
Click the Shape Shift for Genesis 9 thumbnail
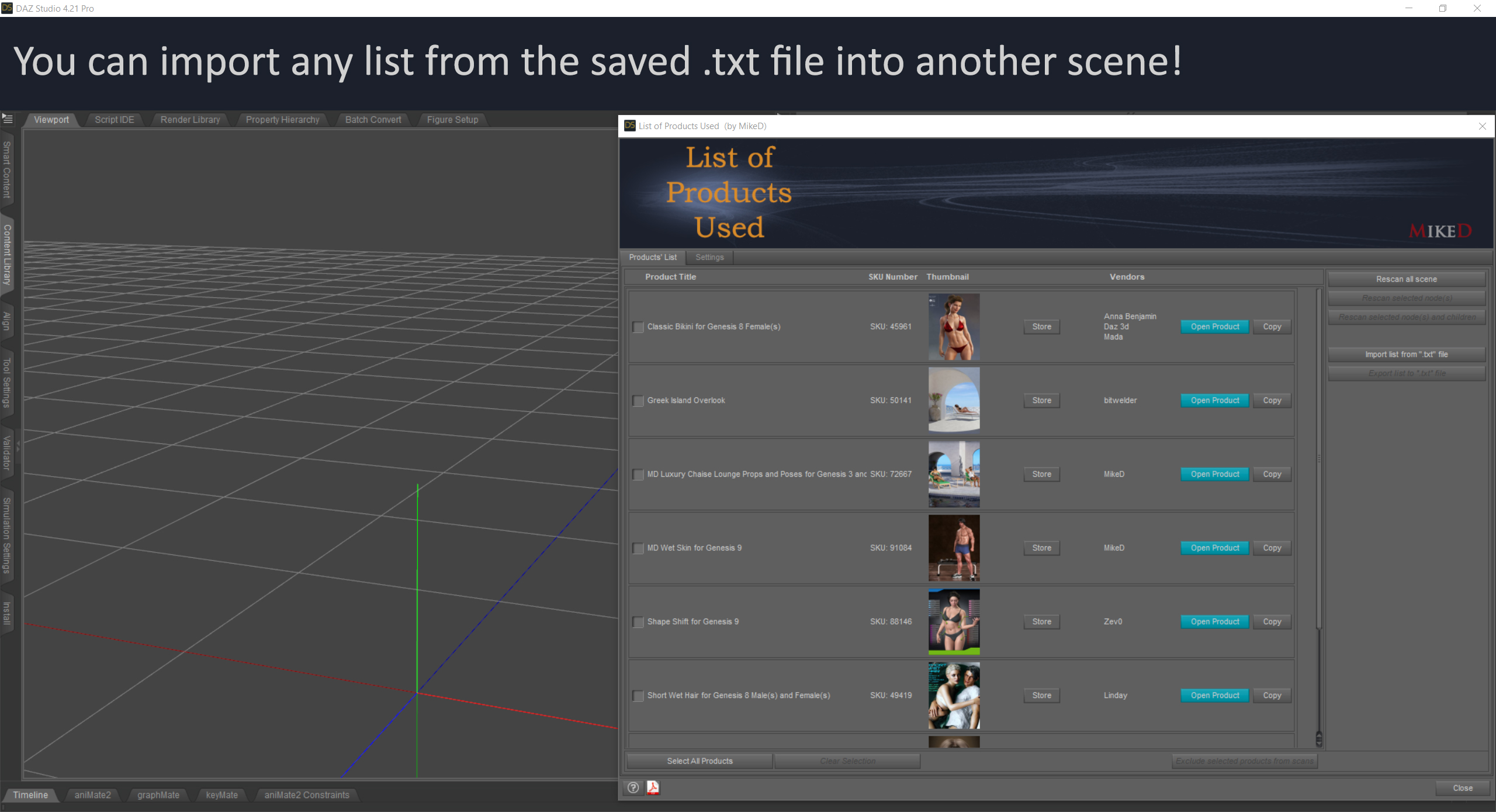pos(954,622)
